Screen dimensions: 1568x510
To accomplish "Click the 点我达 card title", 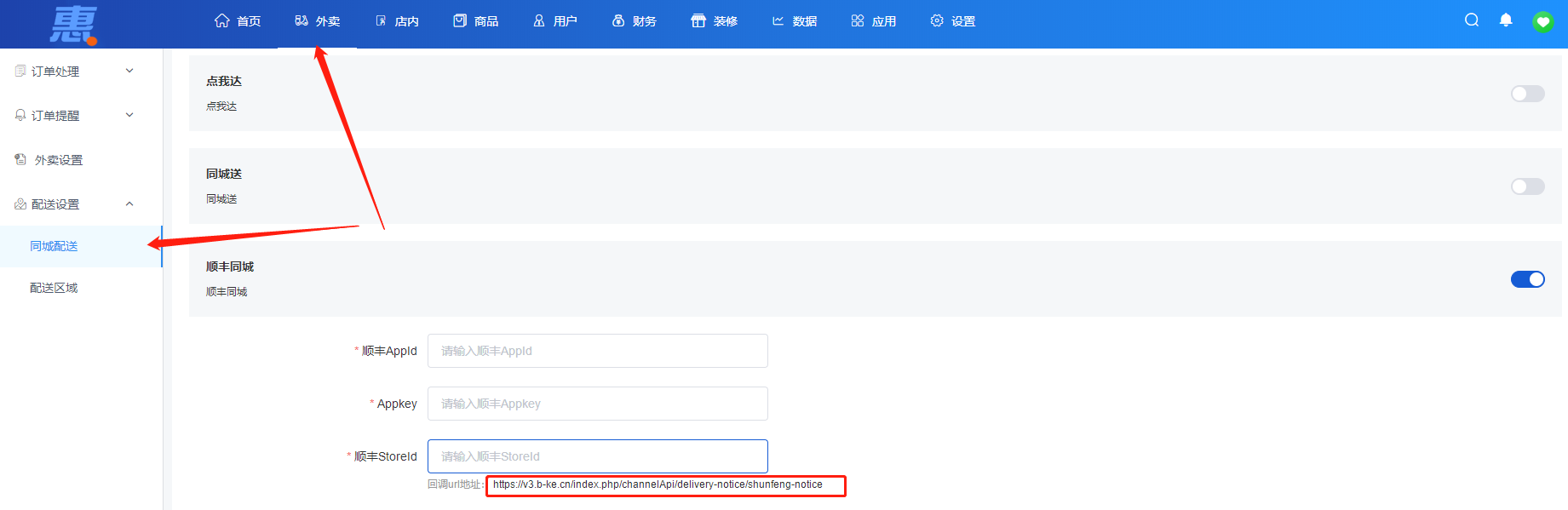I will tap(224, 81).
